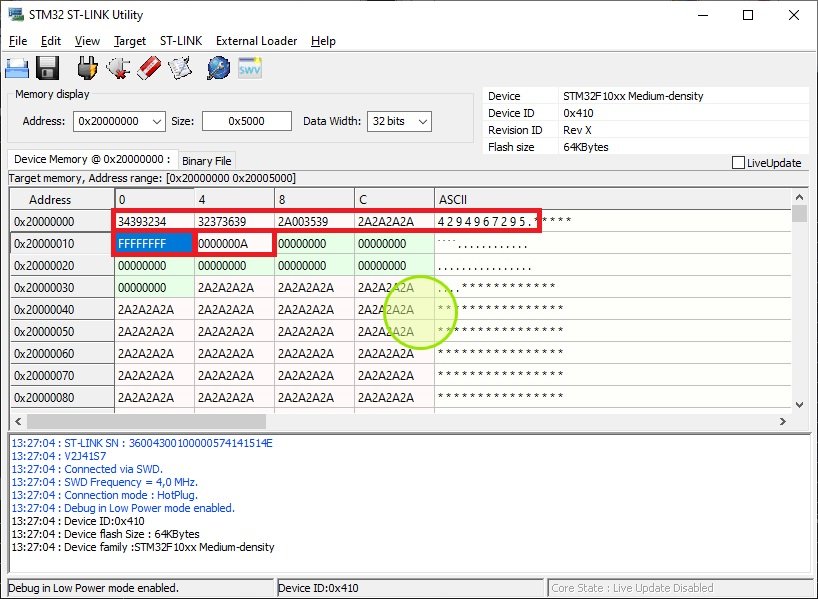Select the Device Memory @ 0x20000000 tab

92,159
